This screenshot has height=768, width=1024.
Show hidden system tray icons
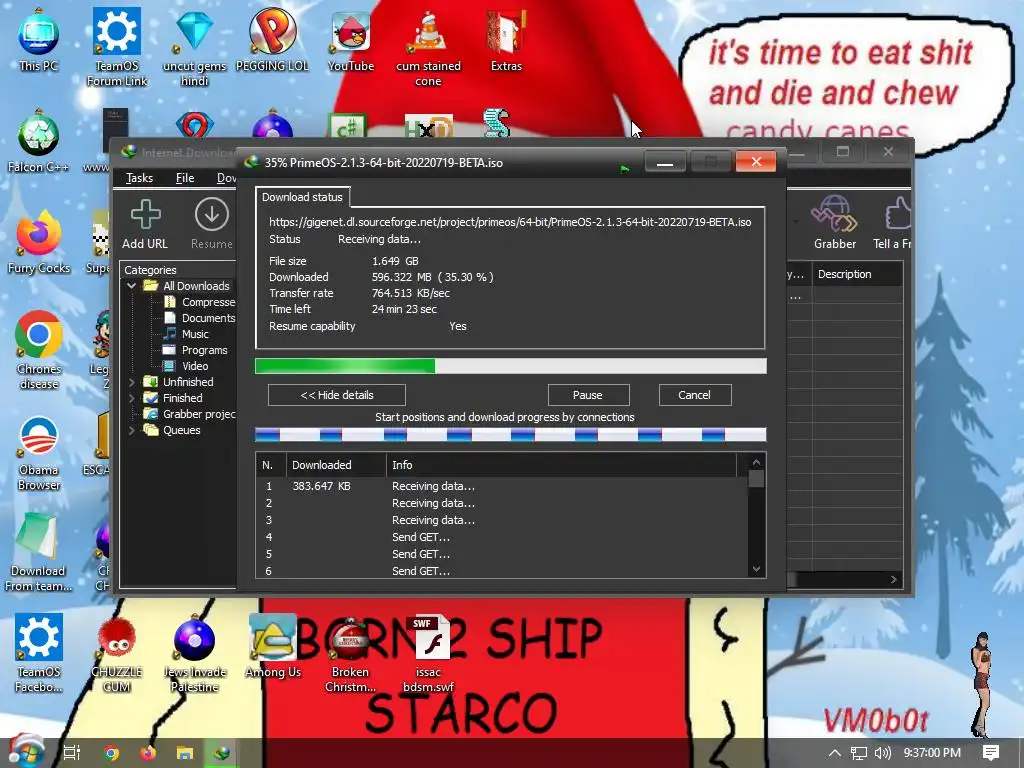pyautogui.click(x=835, y=753)
